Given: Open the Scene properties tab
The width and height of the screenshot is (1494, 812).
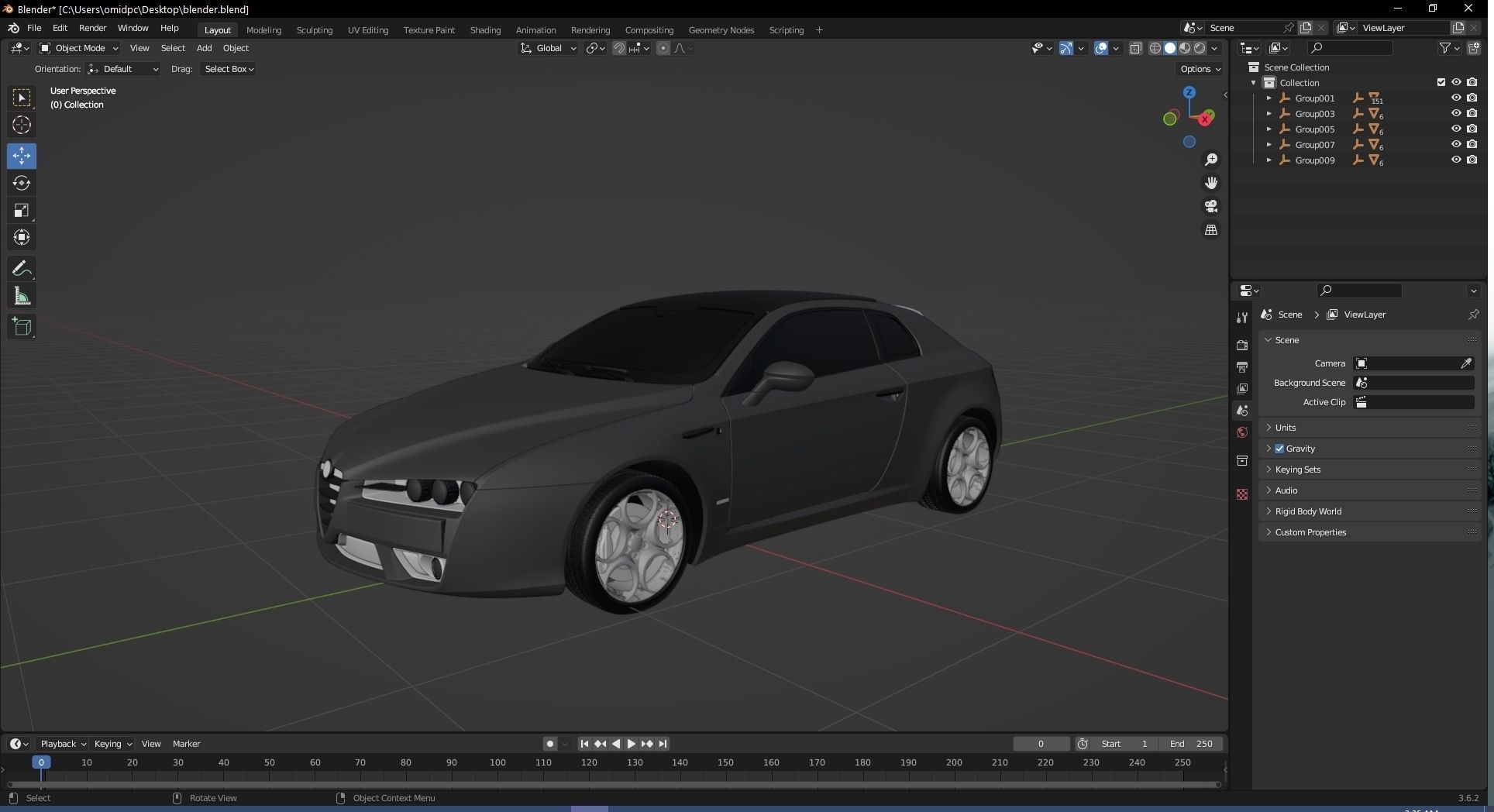Looking at the screenshot, I should point(1242,411).
